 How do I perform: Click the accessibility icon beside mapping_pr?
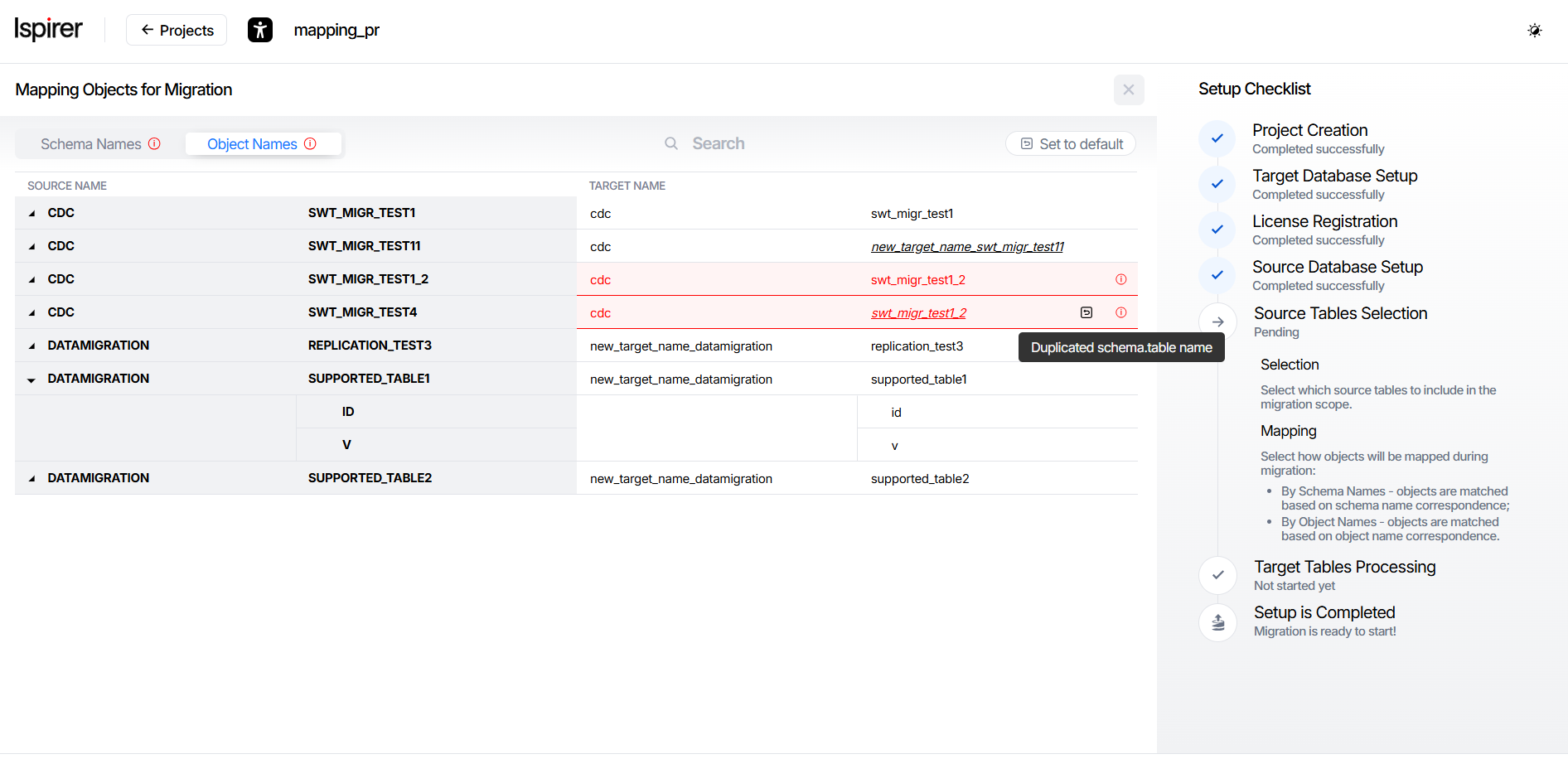(x=259, y=30)
